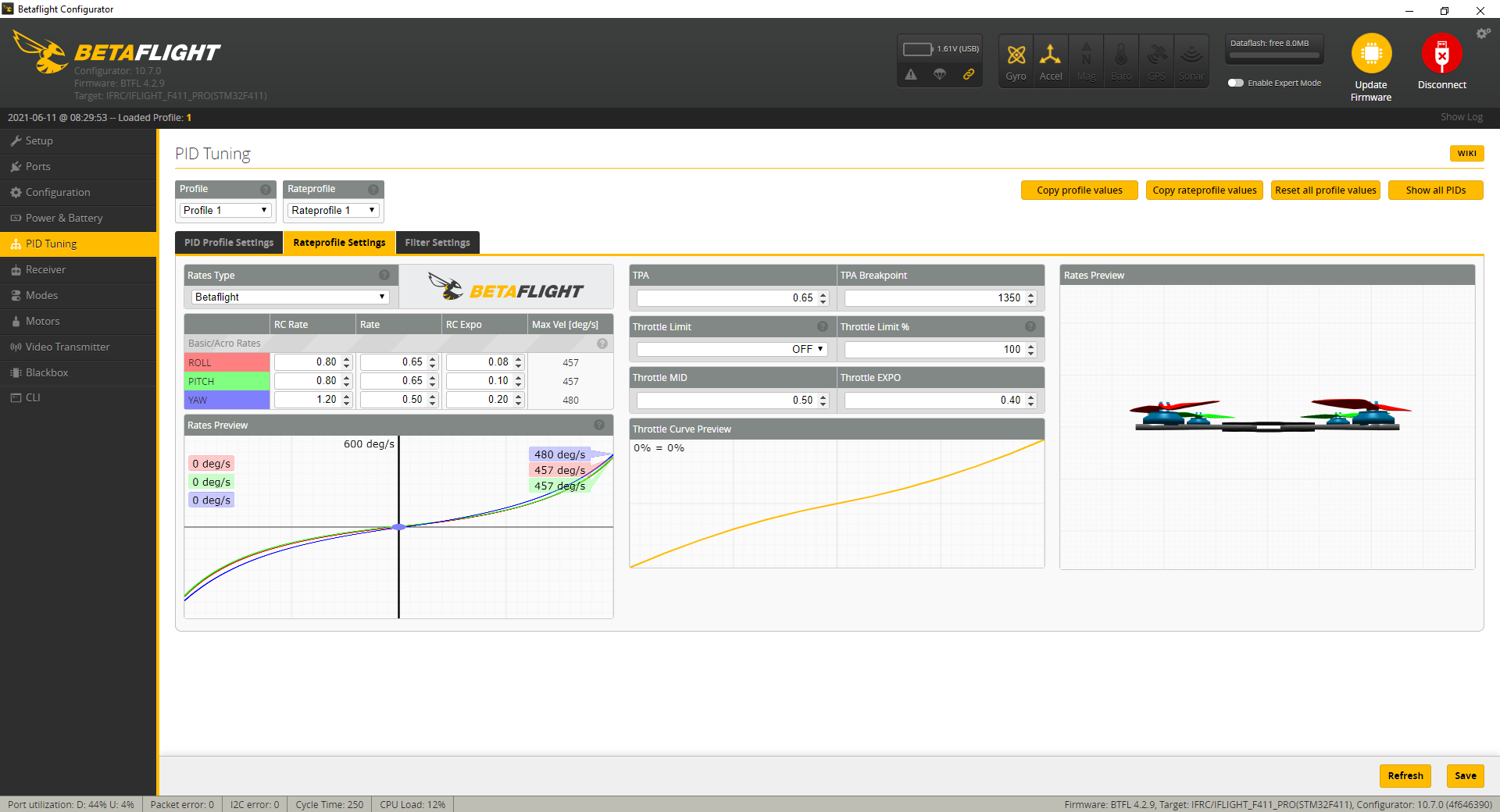The image size is (1500, 812).
Task: Click Rates Type help question icon
Action: pos(384,275)
